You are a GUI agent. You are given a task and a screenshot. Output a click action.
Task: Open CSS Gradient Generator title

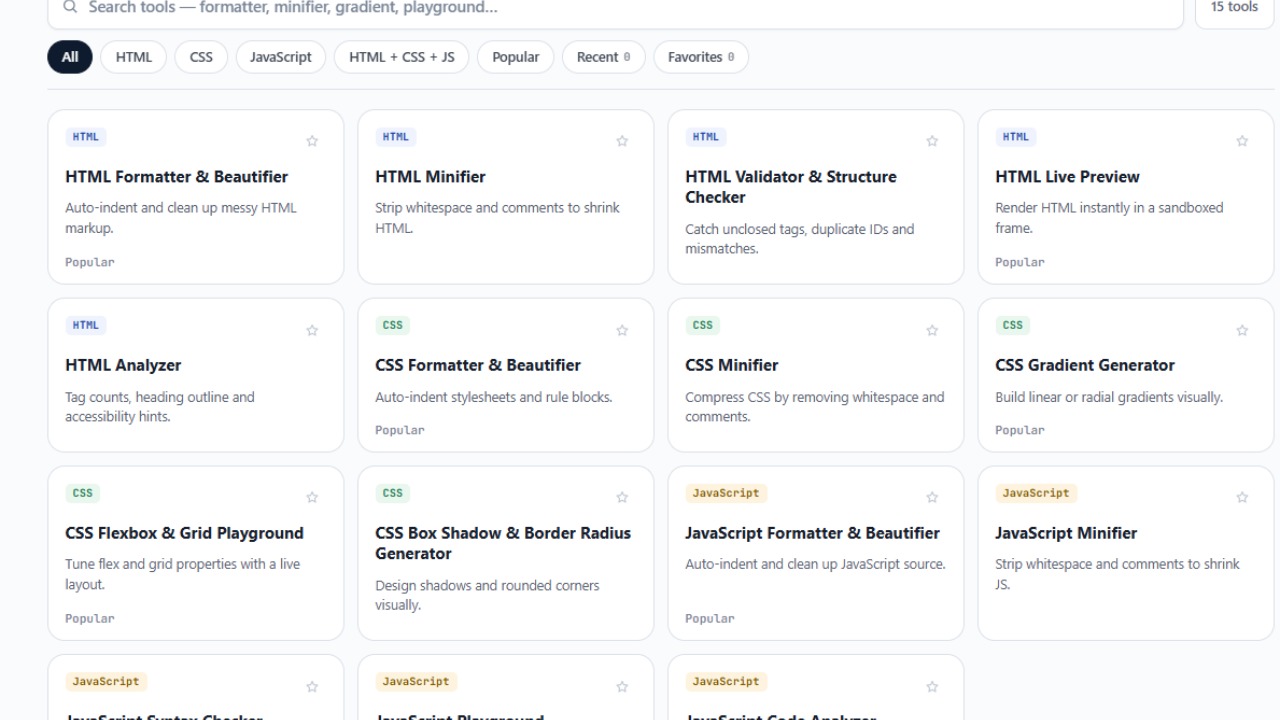1085,366
